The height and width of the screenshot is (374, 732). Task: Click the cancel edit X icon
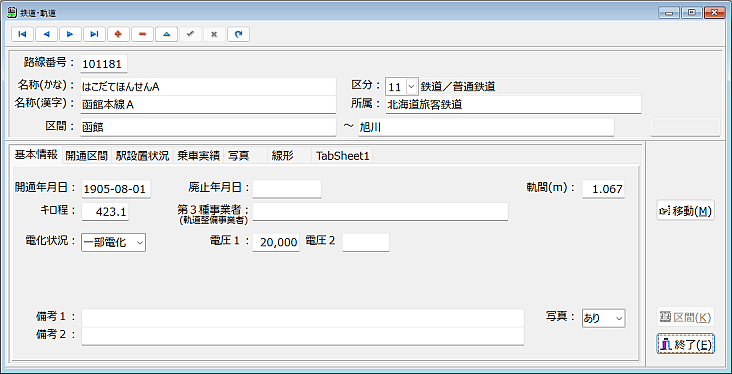(x=215, y=34)
